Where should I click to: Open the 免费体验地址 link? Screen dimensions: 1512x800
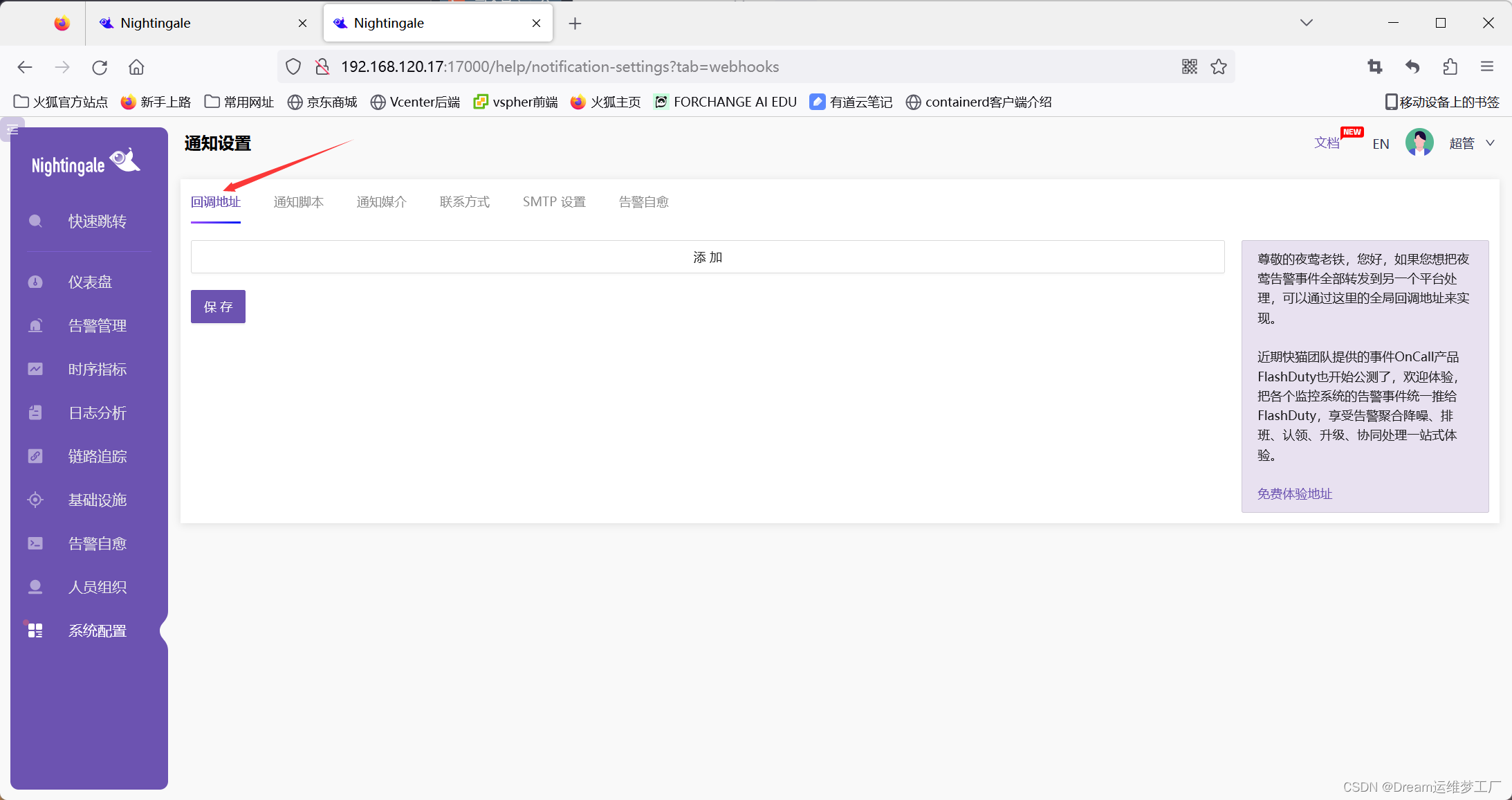1294,493
